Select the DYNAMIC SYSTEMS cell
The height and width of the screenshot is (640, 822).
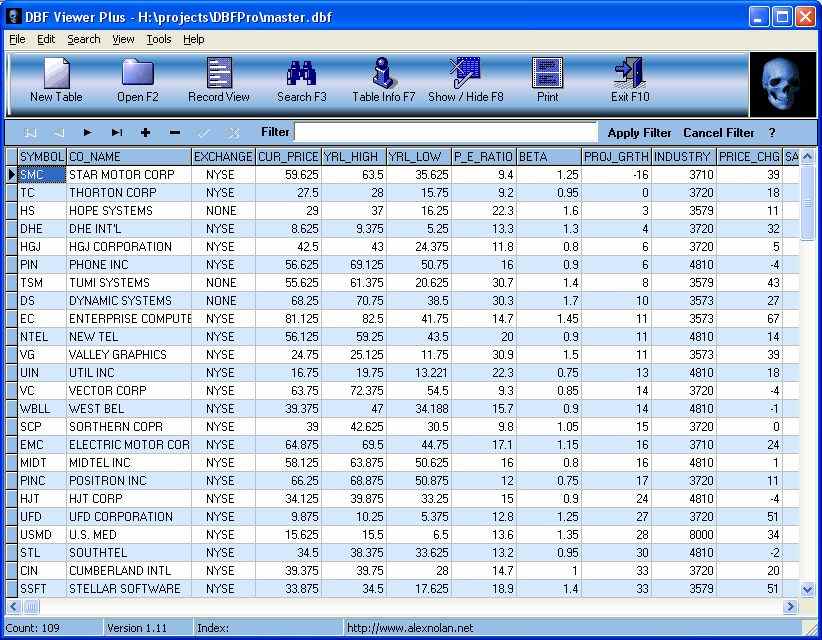(129, 300)
